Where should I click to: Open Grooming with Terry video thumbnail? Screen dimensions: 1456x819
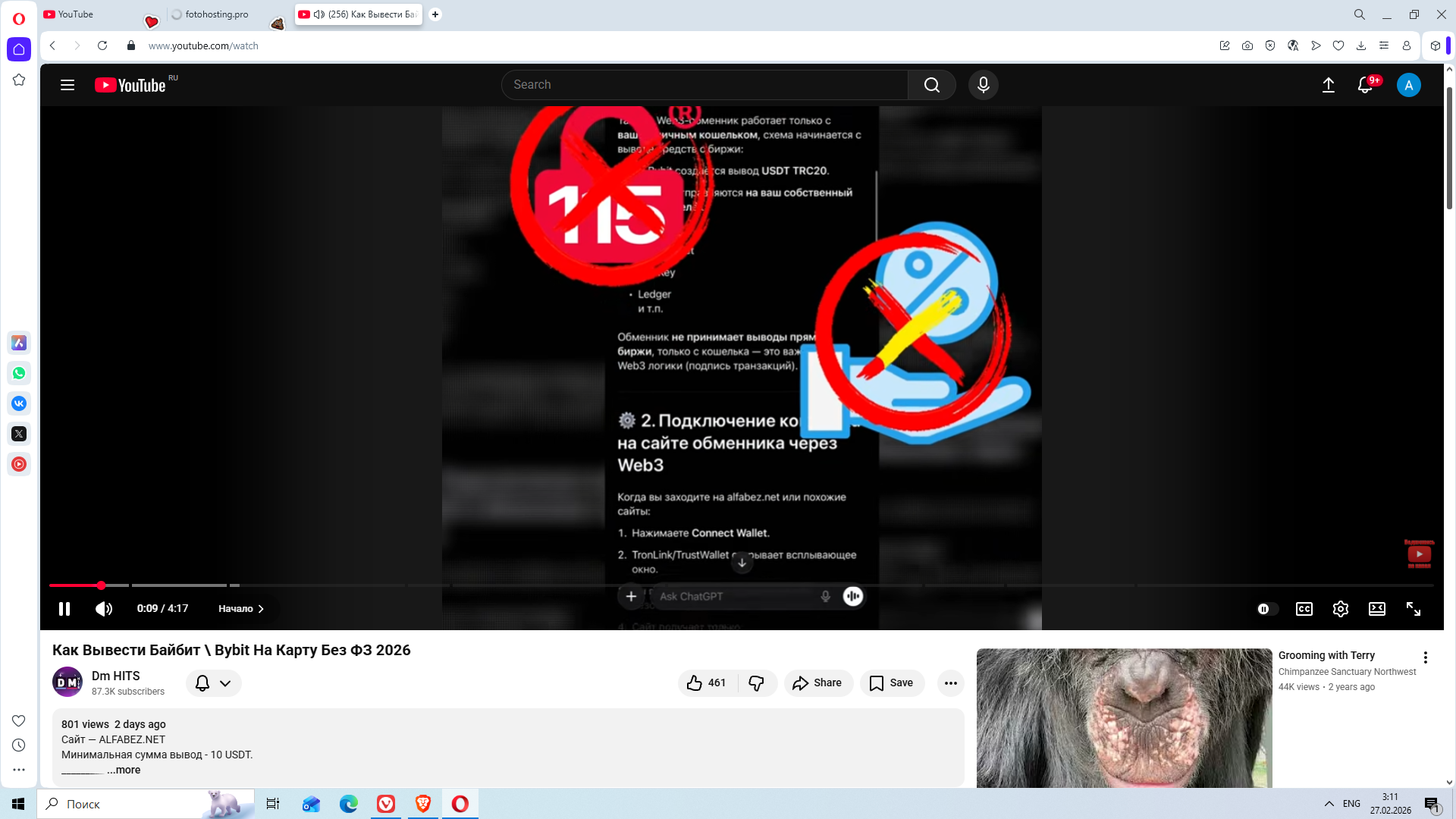click(x=1124, y=717)
